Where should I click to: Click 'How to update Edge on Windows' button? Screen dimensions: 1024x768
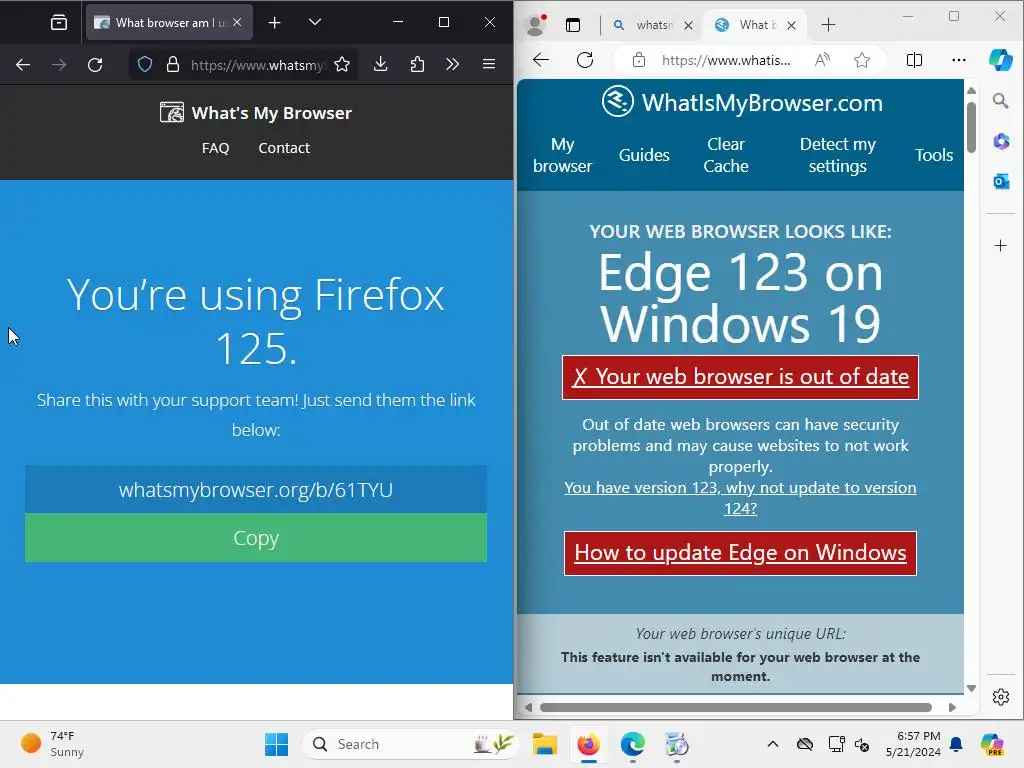740,553
